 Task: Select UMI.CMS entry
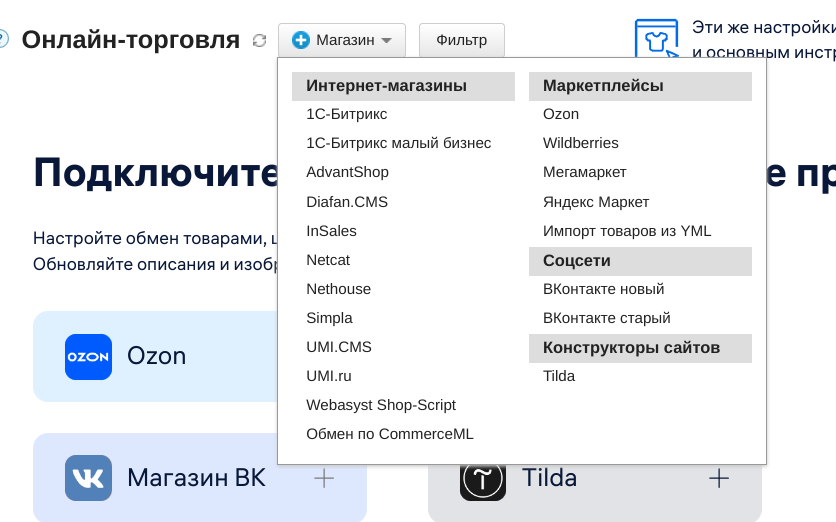[339, 347]
